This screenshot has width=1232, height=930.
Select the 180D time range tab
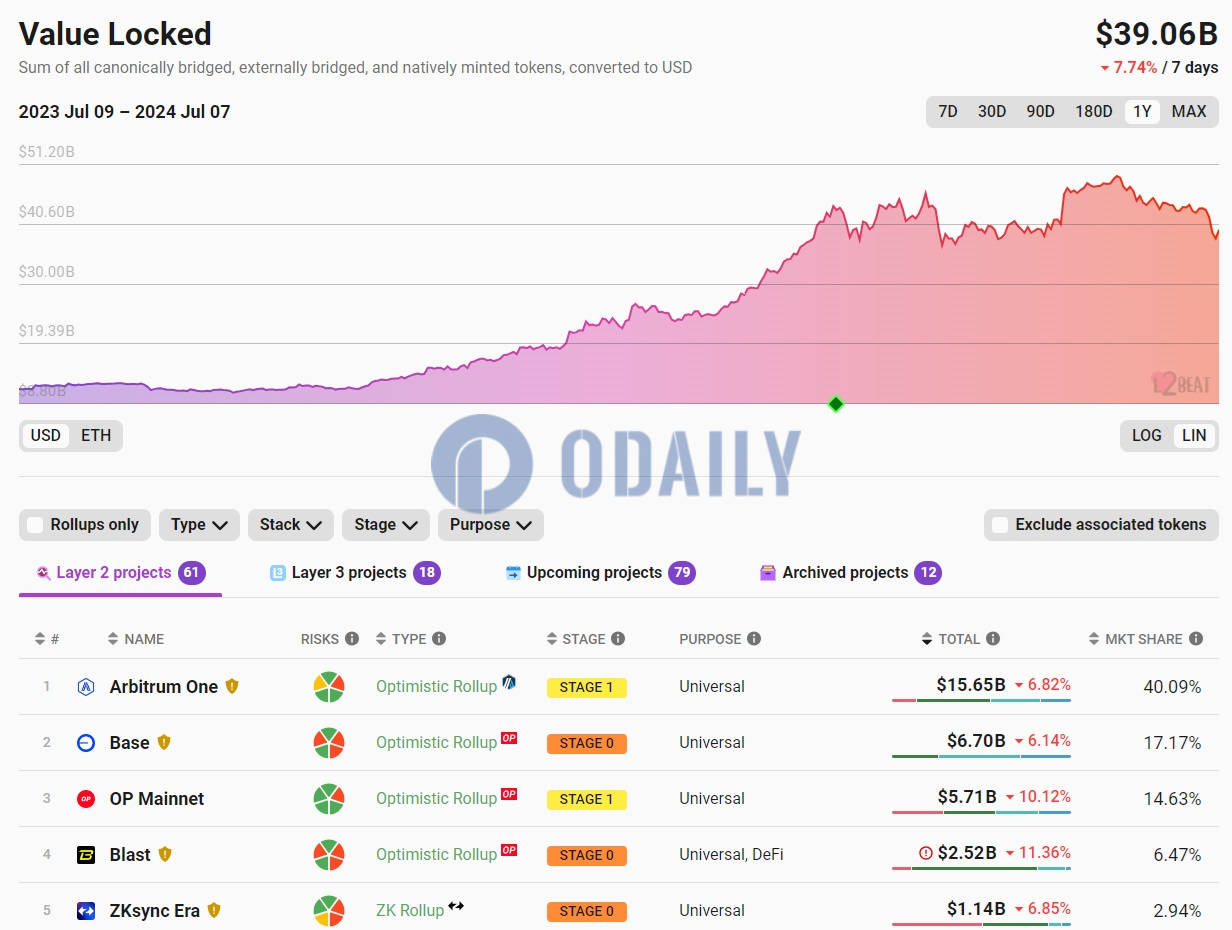point(1093,111)
